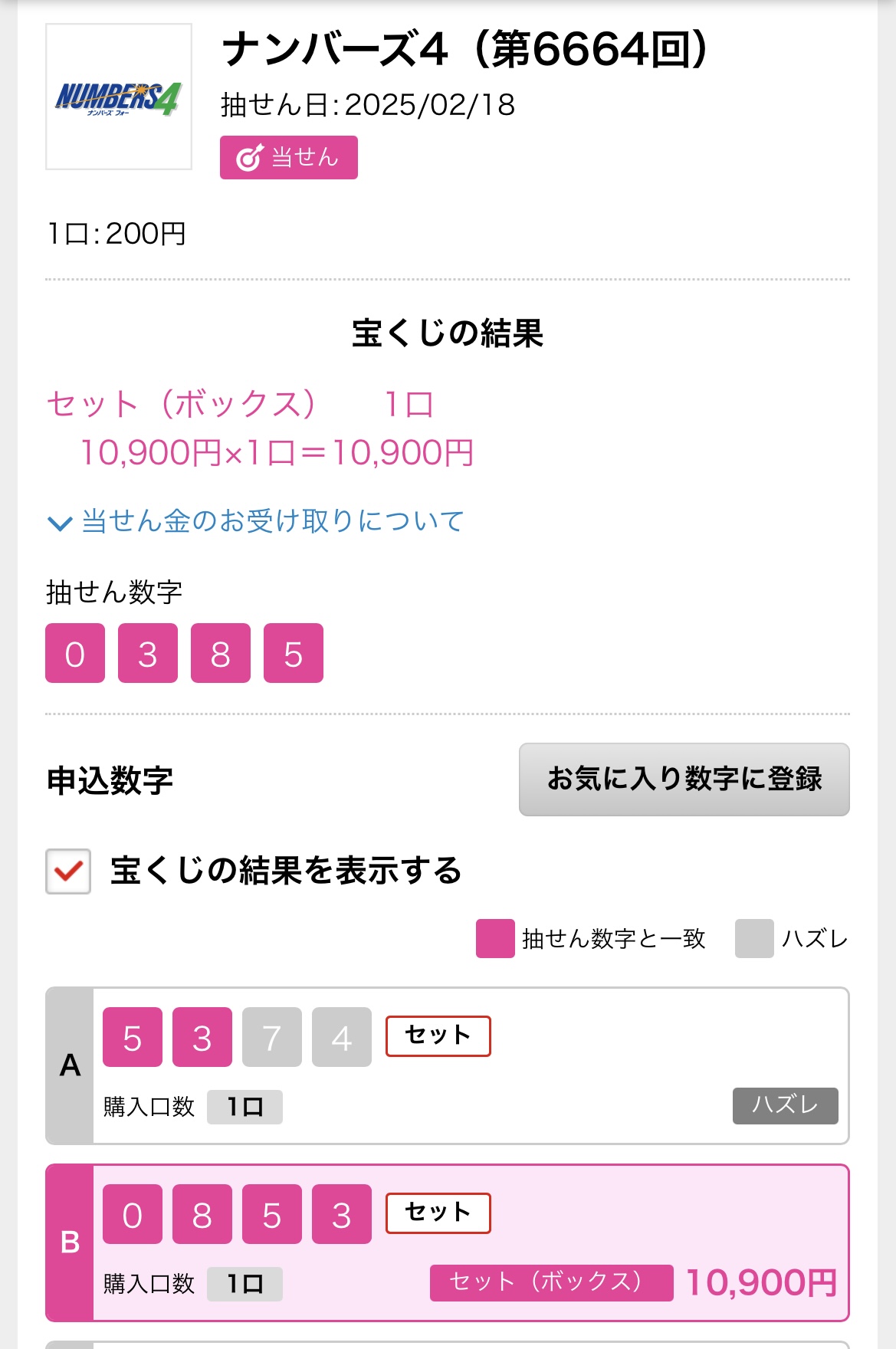Uncheck 宝くじの結果を表示する checkbox
Image resolution: width=896 pixels, height=1349 pixels.
[x=68, y=871]
